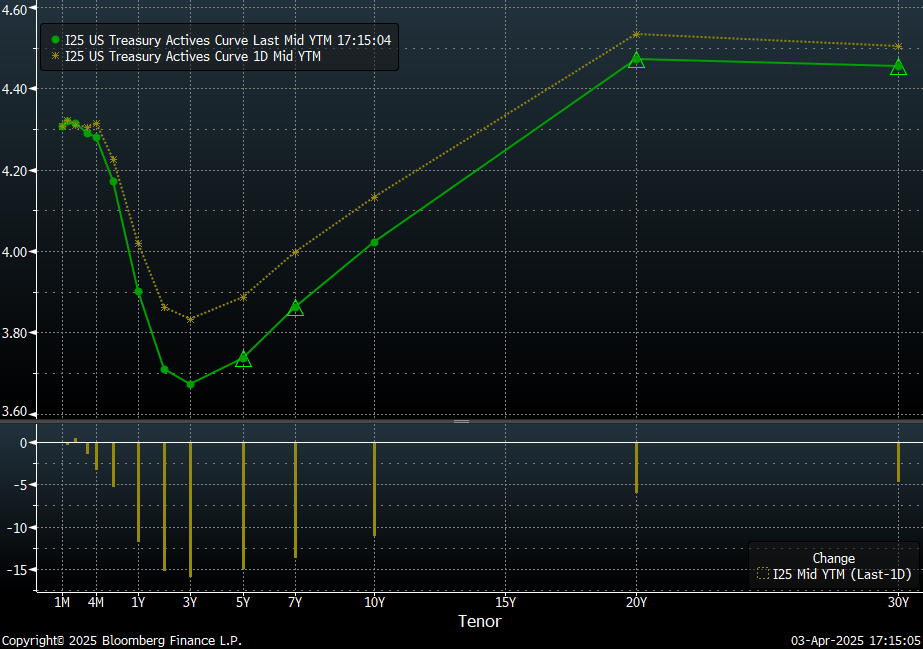The image size is (923, 649).
Task: Click the 20Y tenor axis label
Action: coord(636,602)
